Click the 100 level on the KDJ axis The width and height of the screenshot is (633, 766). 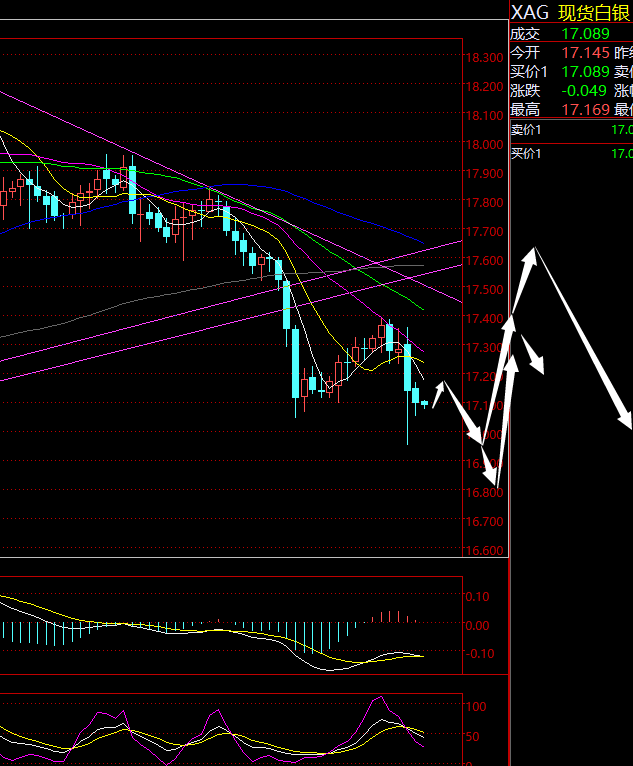476,706
